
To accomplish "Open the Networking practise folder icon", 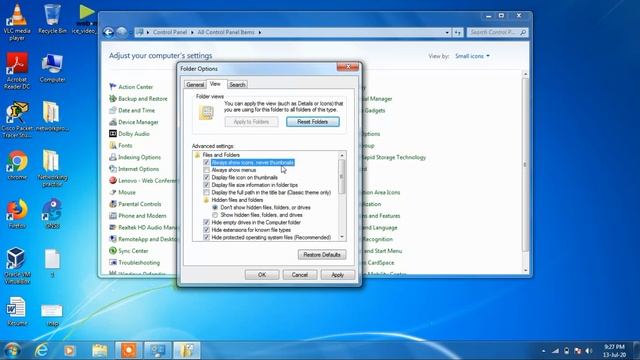I will tap(52, 168).
